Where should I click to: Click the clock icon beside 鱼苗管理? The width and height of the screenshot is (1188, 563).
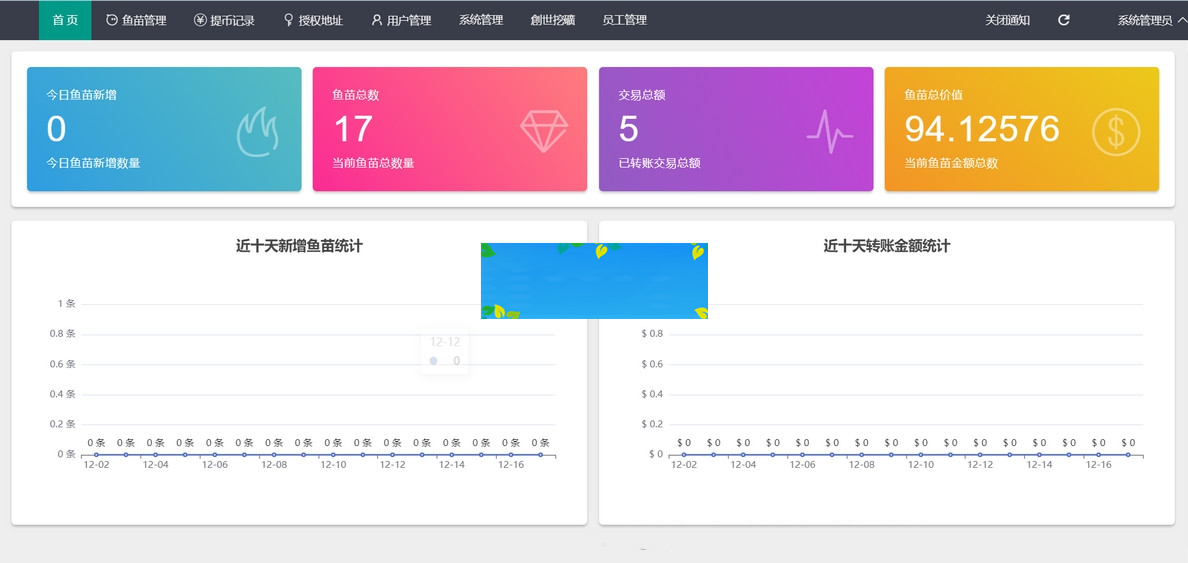click(x=112, y=20)
